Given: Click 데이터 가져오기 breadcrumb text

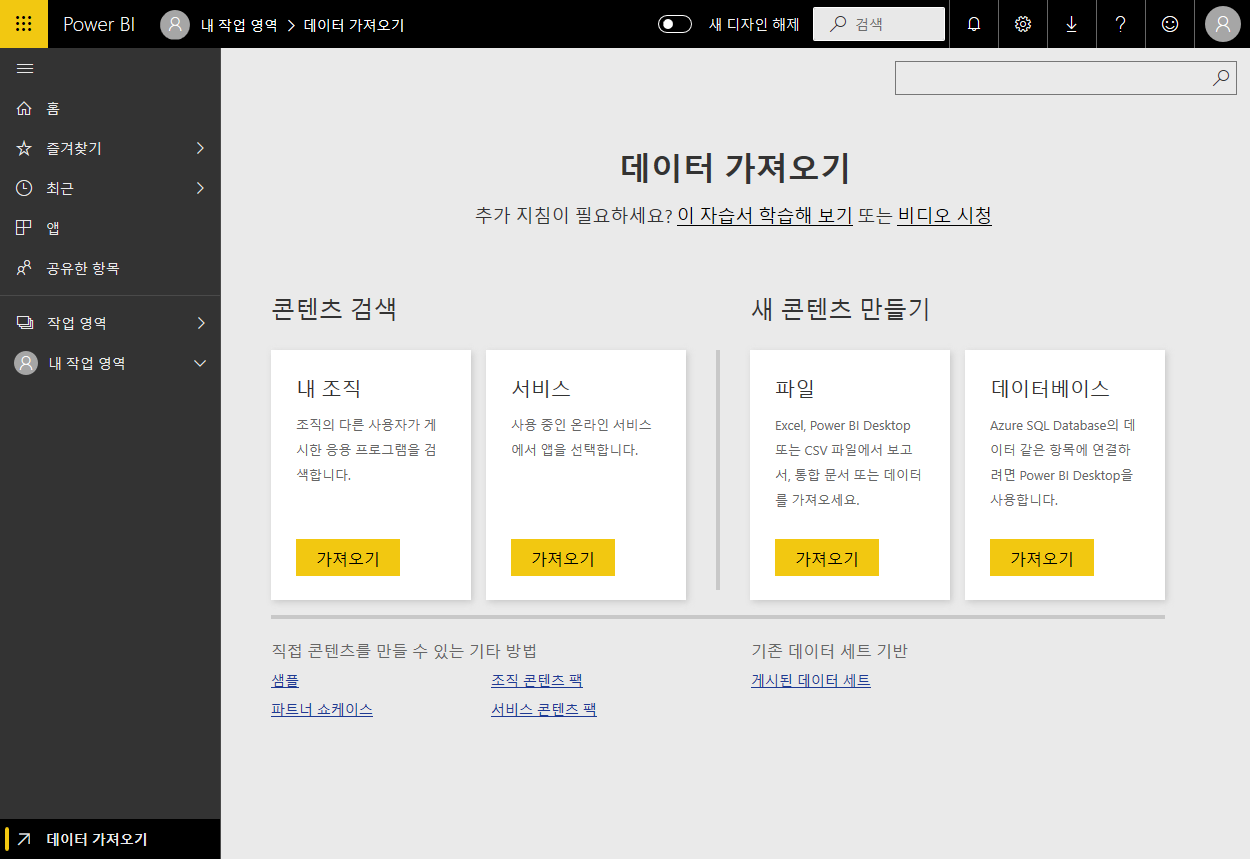Looking at the screenshot, I should point(354,25).
